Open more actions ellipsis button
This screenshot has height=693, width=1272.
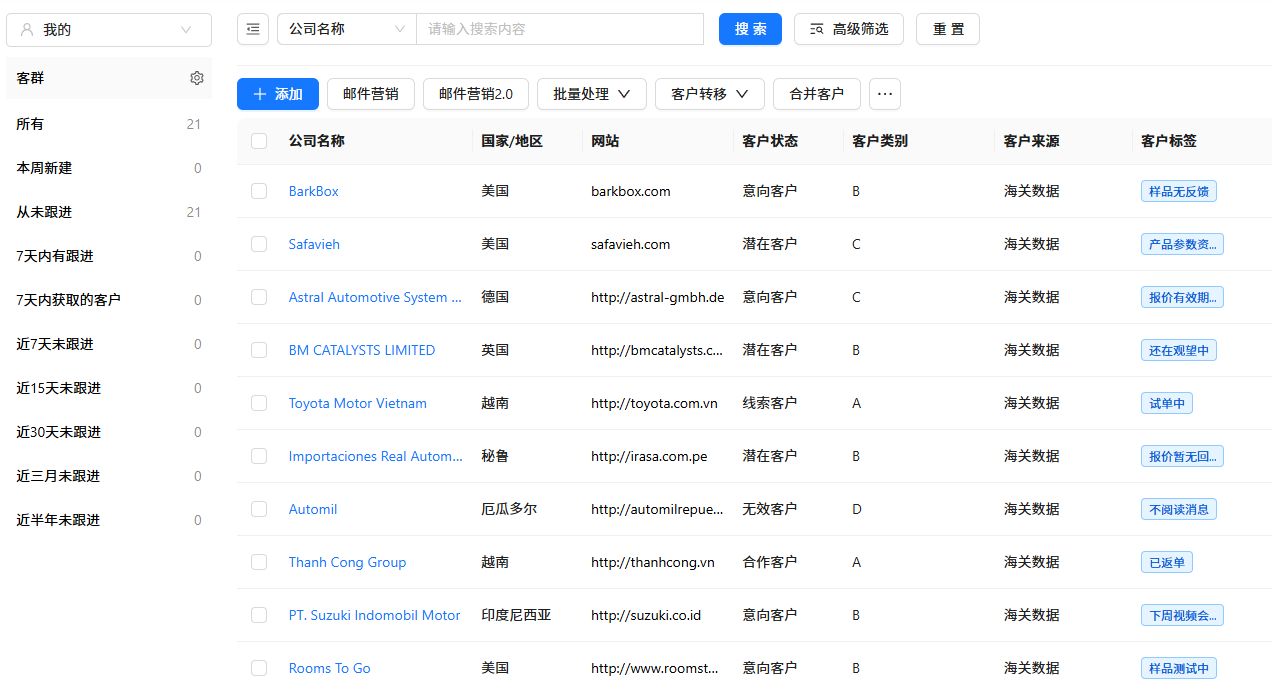point(885,94)
